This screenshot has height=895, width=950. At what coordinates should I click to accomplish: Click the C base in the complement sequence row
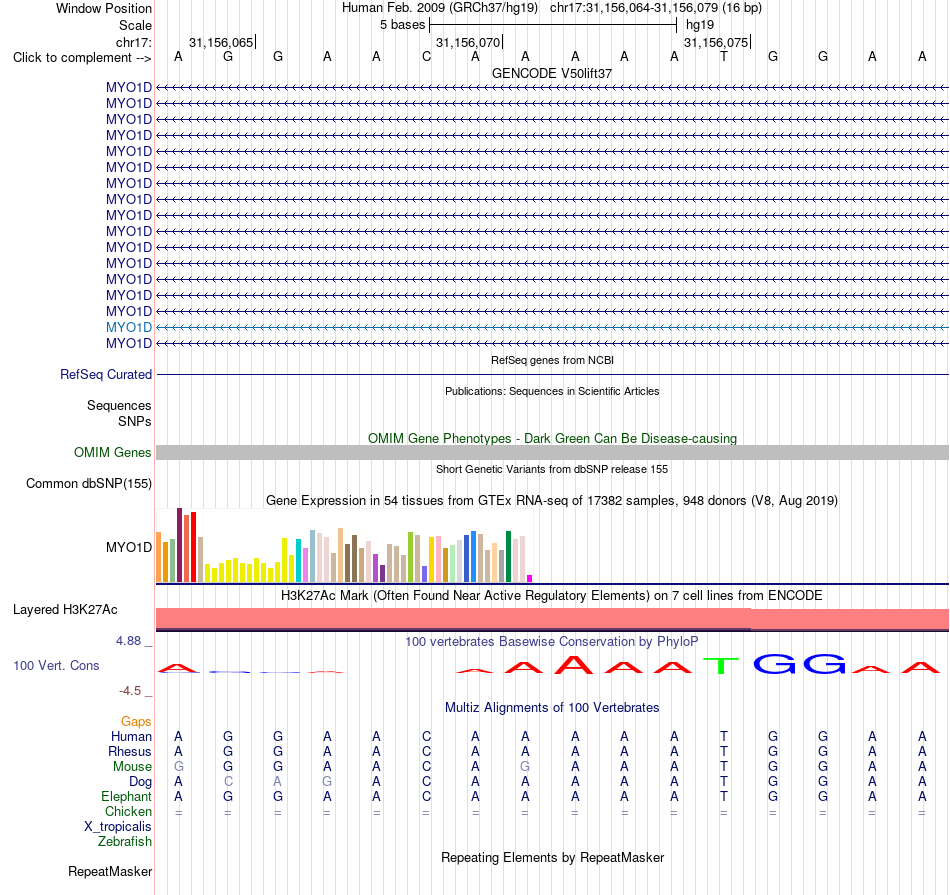coord(427,57)
